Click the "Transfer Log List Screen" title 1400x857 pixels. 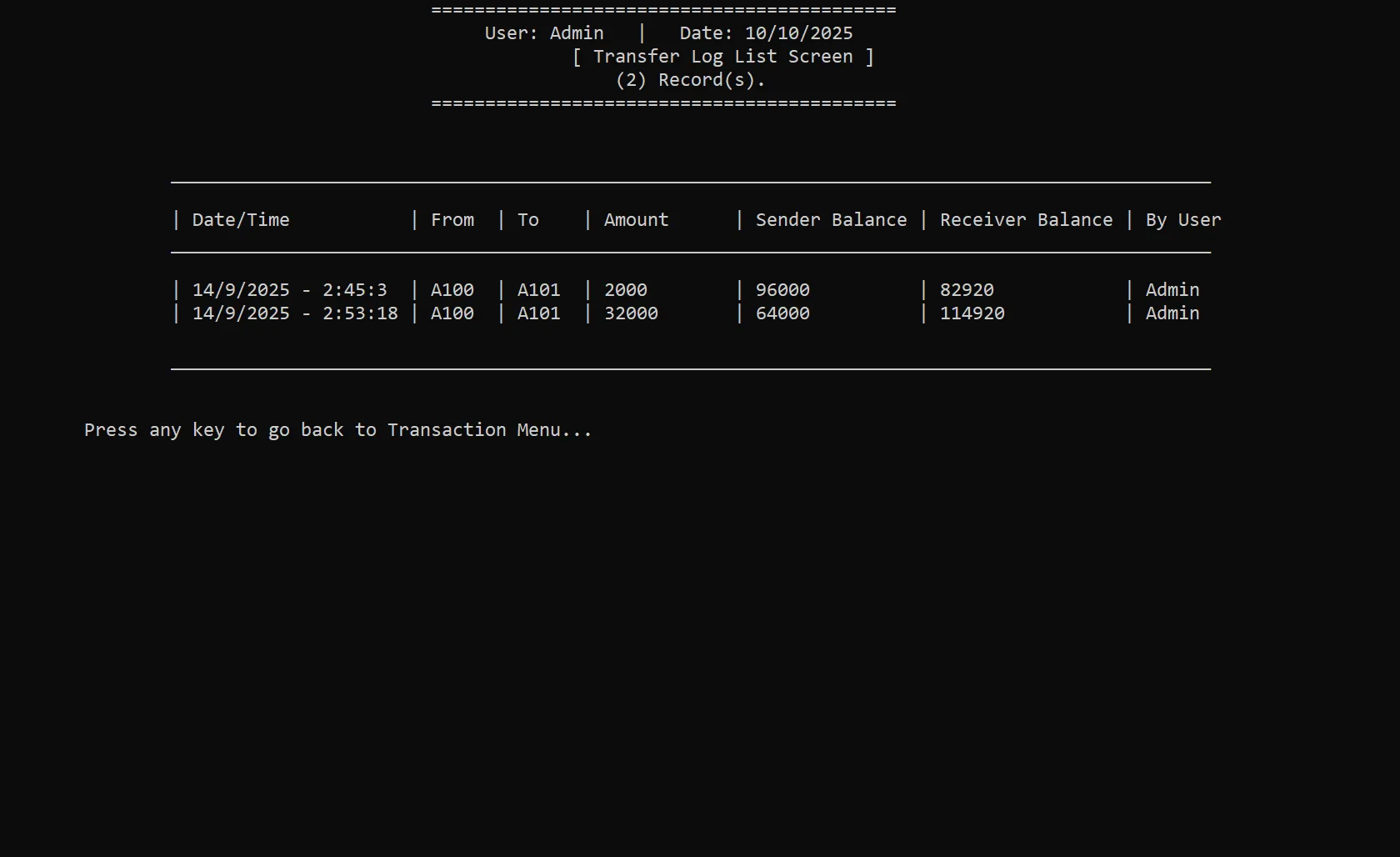click(722, 57)
